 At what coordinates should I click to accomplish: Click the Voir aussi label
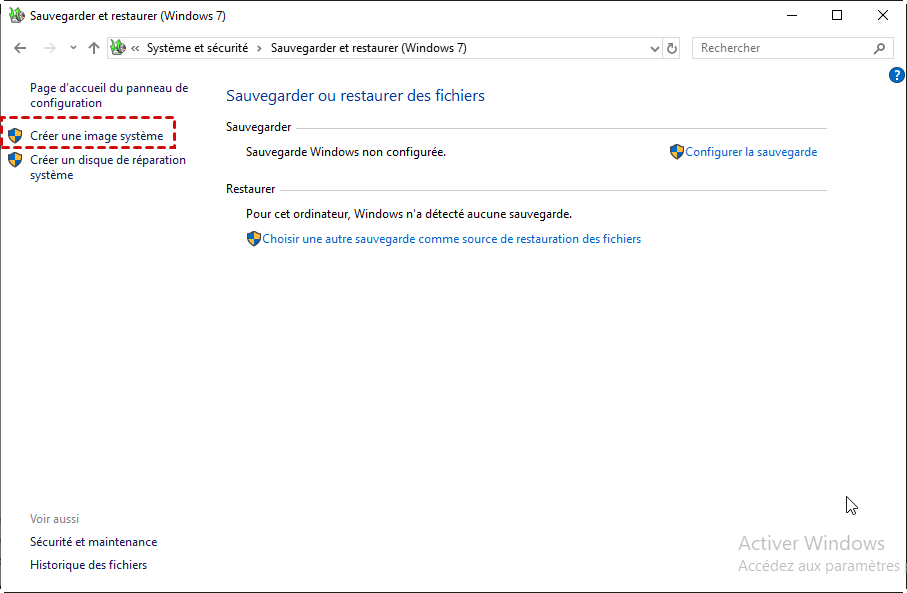(54, 519)
